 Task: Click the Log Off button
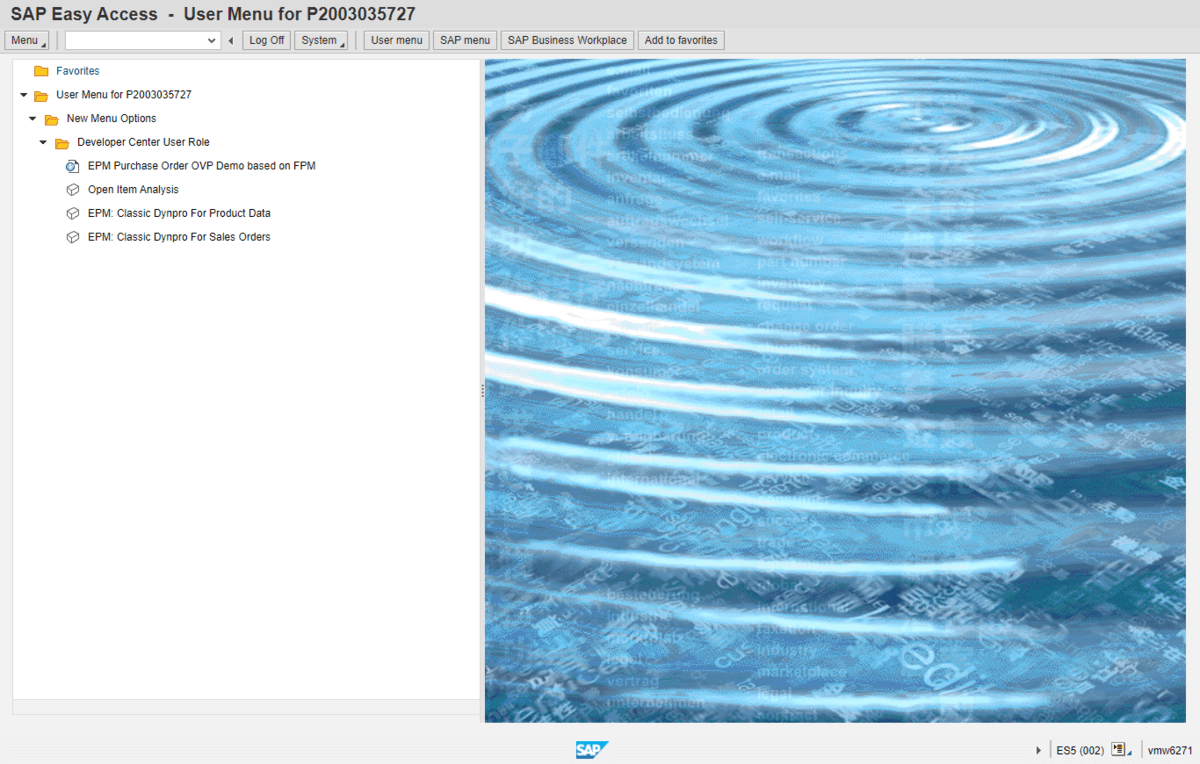click(x=267, y=41)
